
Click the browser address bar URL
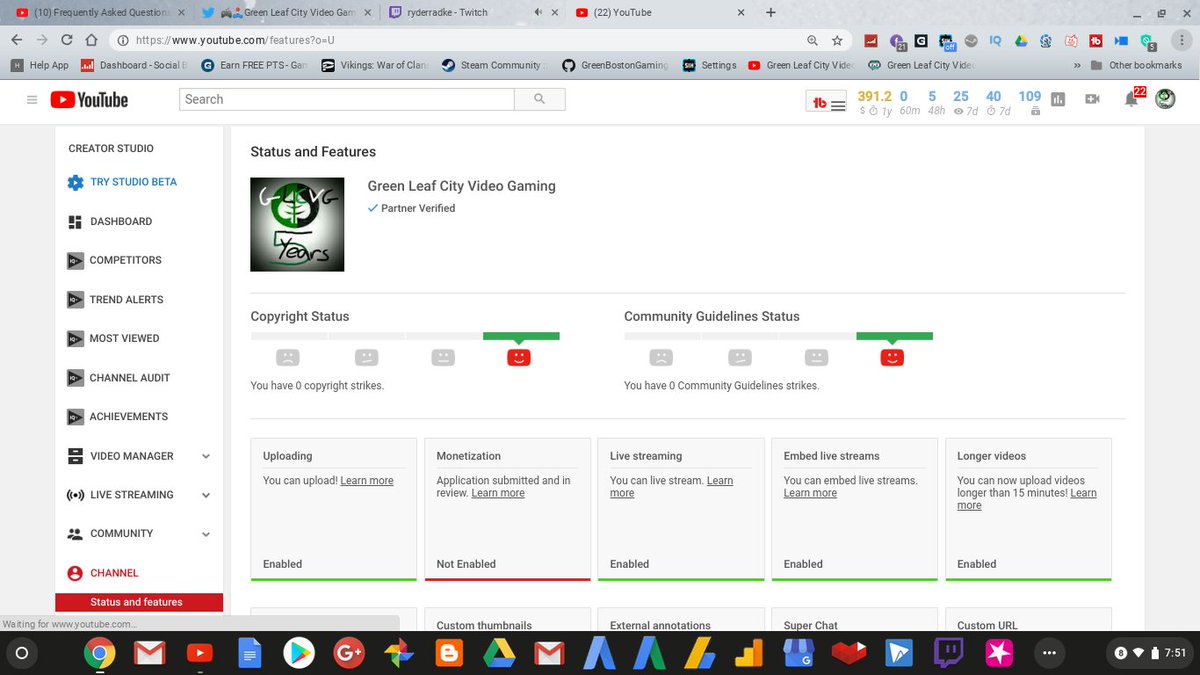[x=234, y=40]
